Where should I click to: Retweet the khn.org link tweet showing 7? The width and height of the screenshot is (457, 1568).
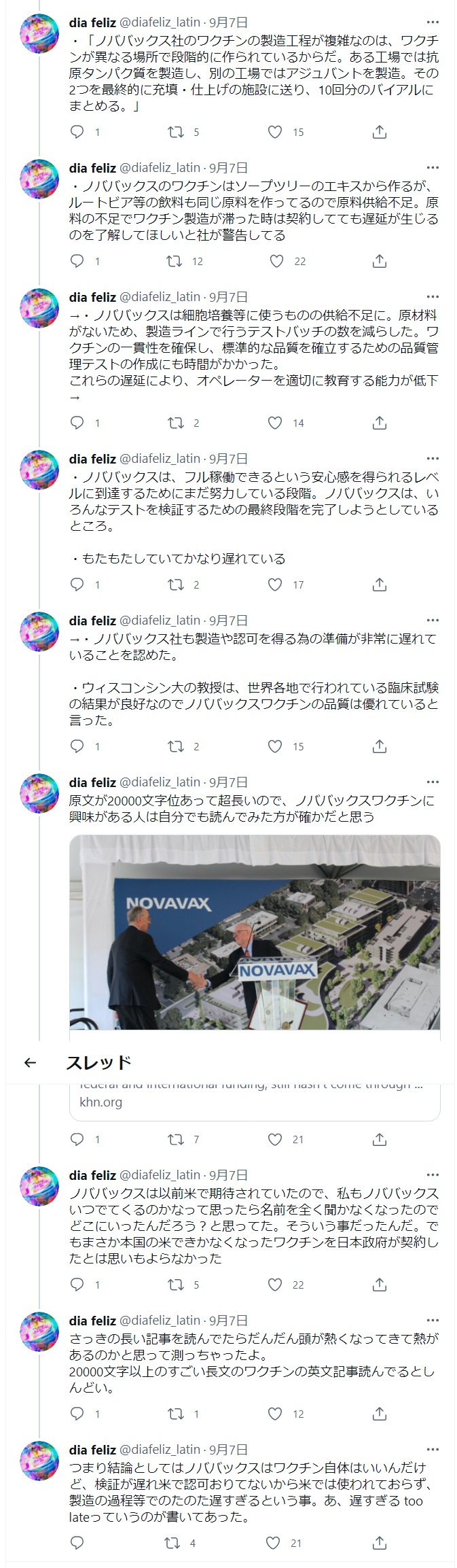[x=175, y=1139]
